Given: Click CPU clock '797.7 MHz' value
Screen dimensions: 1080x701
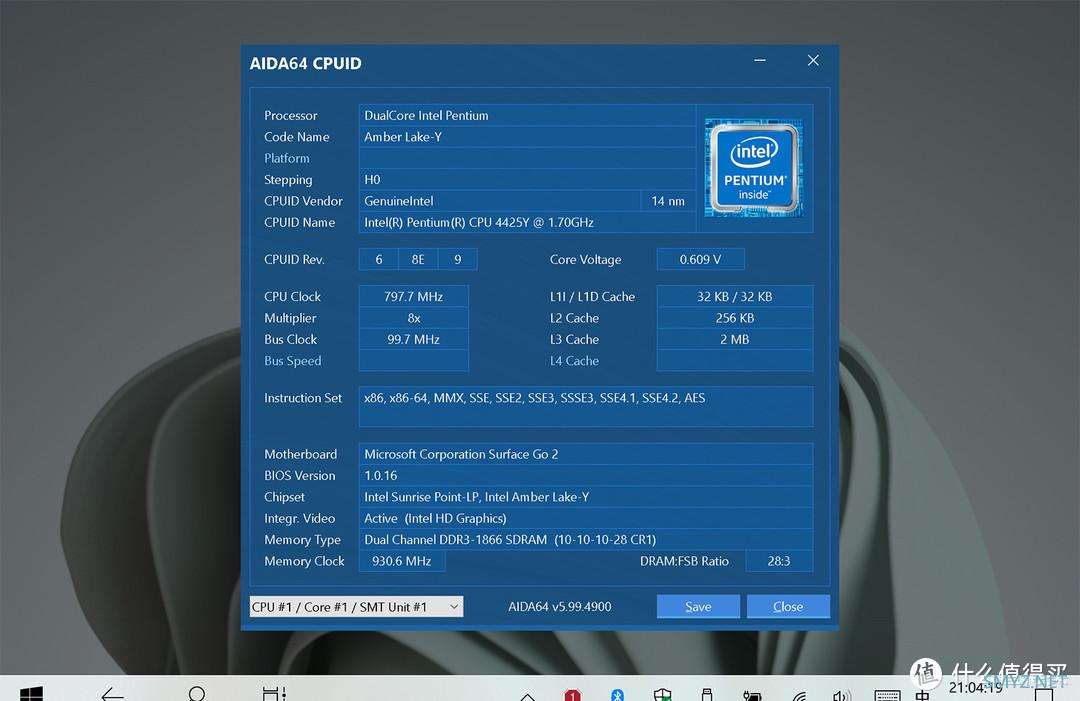Looking at the screenshot, I should click(x=413, y=297).
